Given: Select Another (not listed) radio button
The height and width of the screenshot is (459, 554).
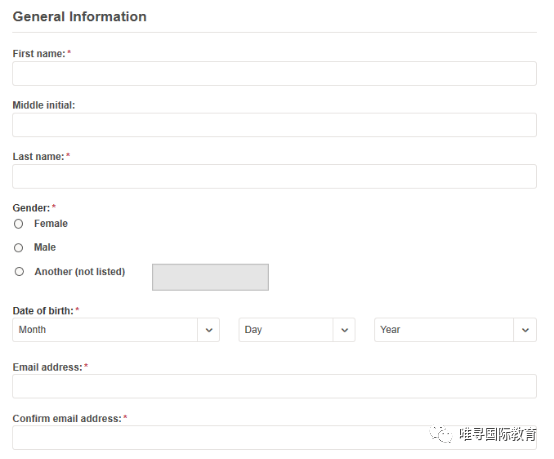Looking at the screenshot, I should tap(19, 272).
